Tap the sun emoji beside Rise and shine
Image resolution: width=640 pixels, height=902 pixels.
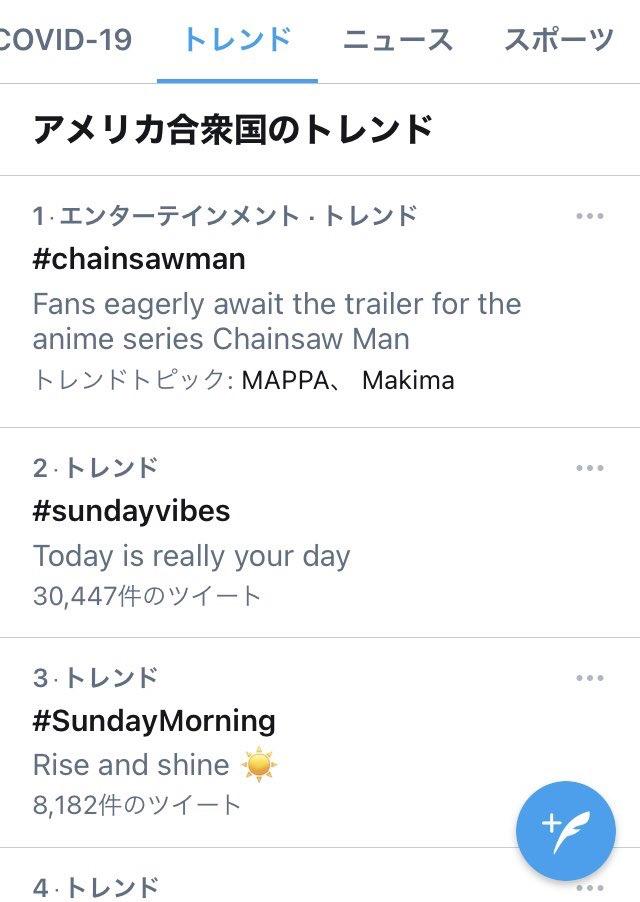click(259, 766)
